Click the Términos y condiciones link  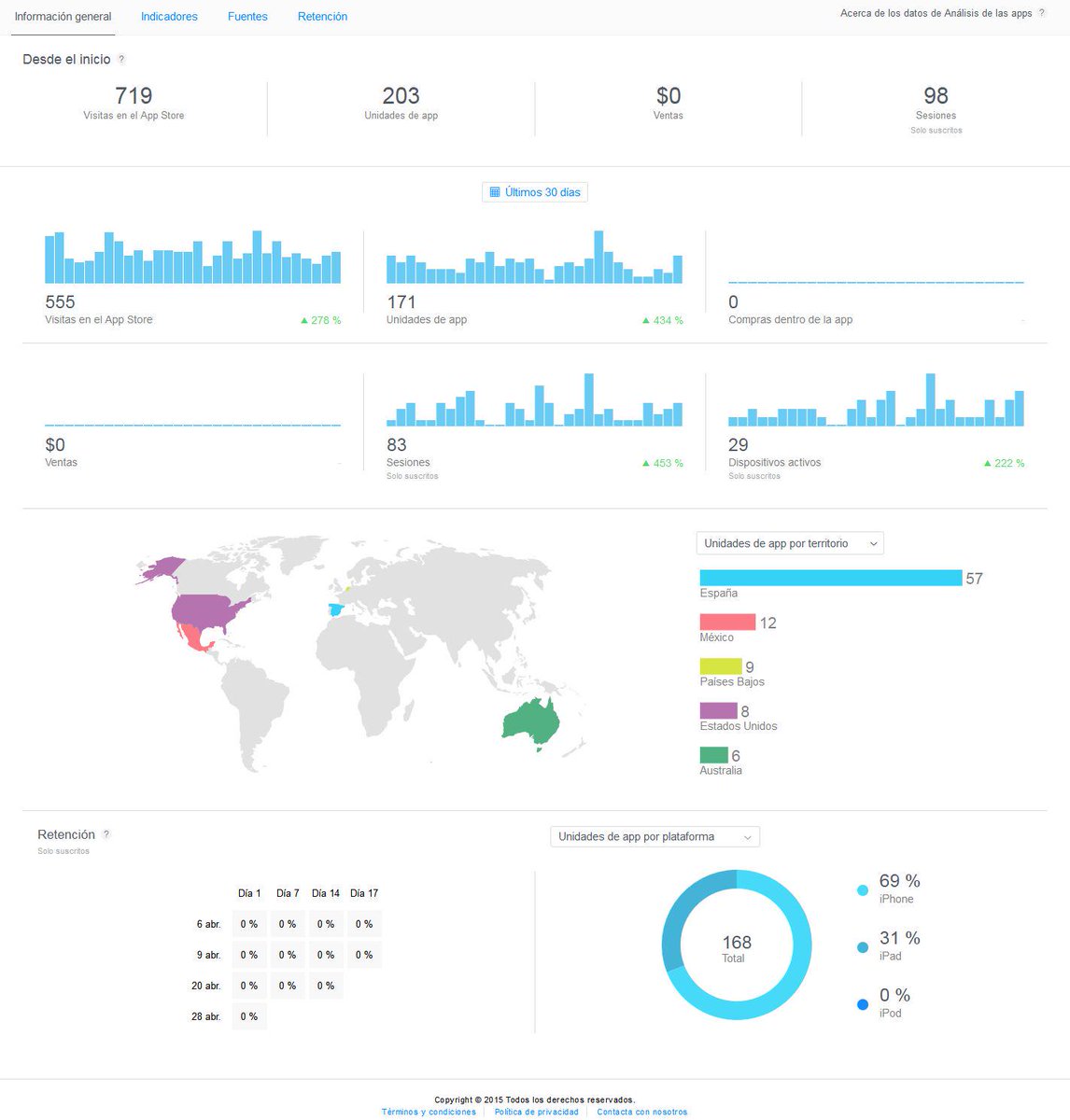428,1112
